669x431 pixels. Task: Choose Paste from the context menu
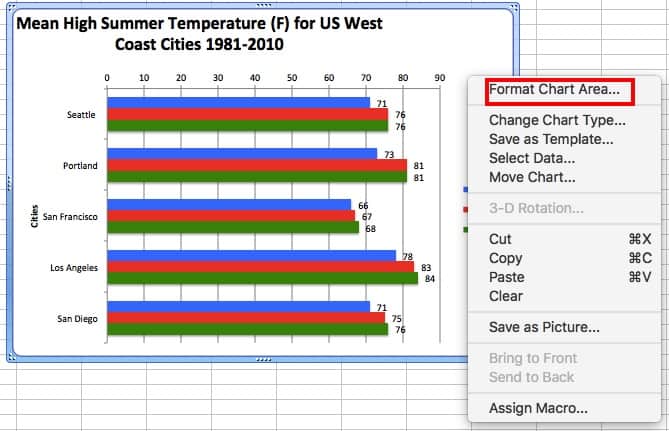[506, 277]
